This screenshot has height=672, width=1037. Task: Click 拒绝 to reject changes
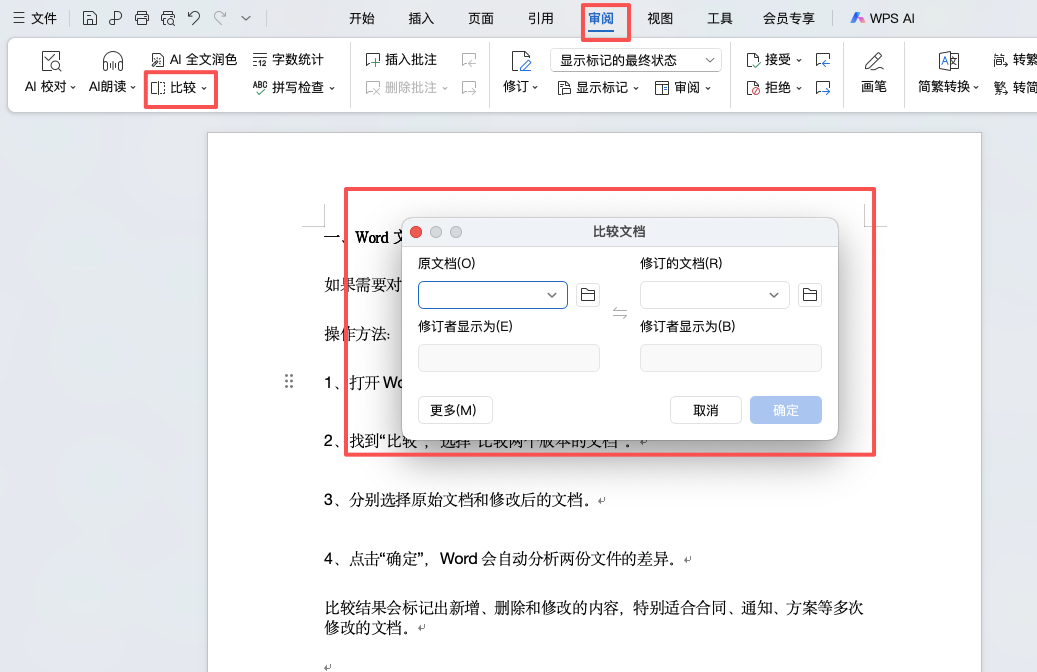point(773,87)
